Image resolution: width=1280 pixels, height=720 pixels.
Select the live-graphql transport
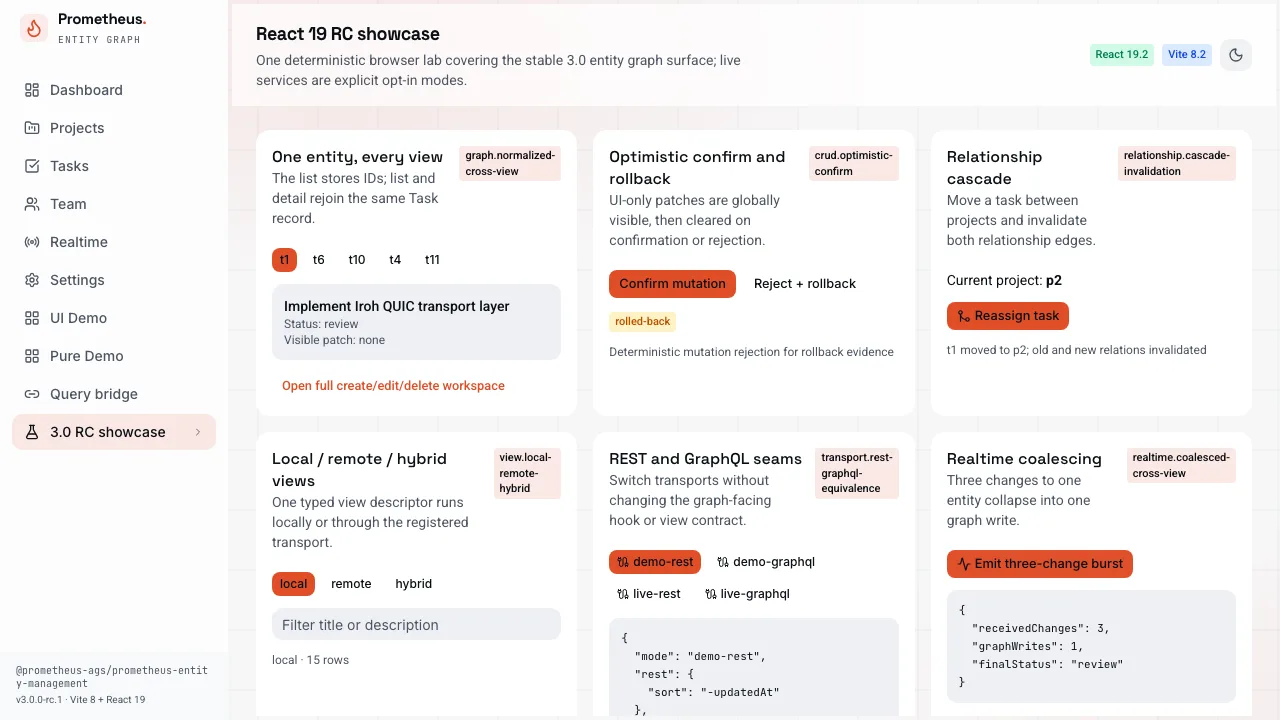[x=747, y=594]
